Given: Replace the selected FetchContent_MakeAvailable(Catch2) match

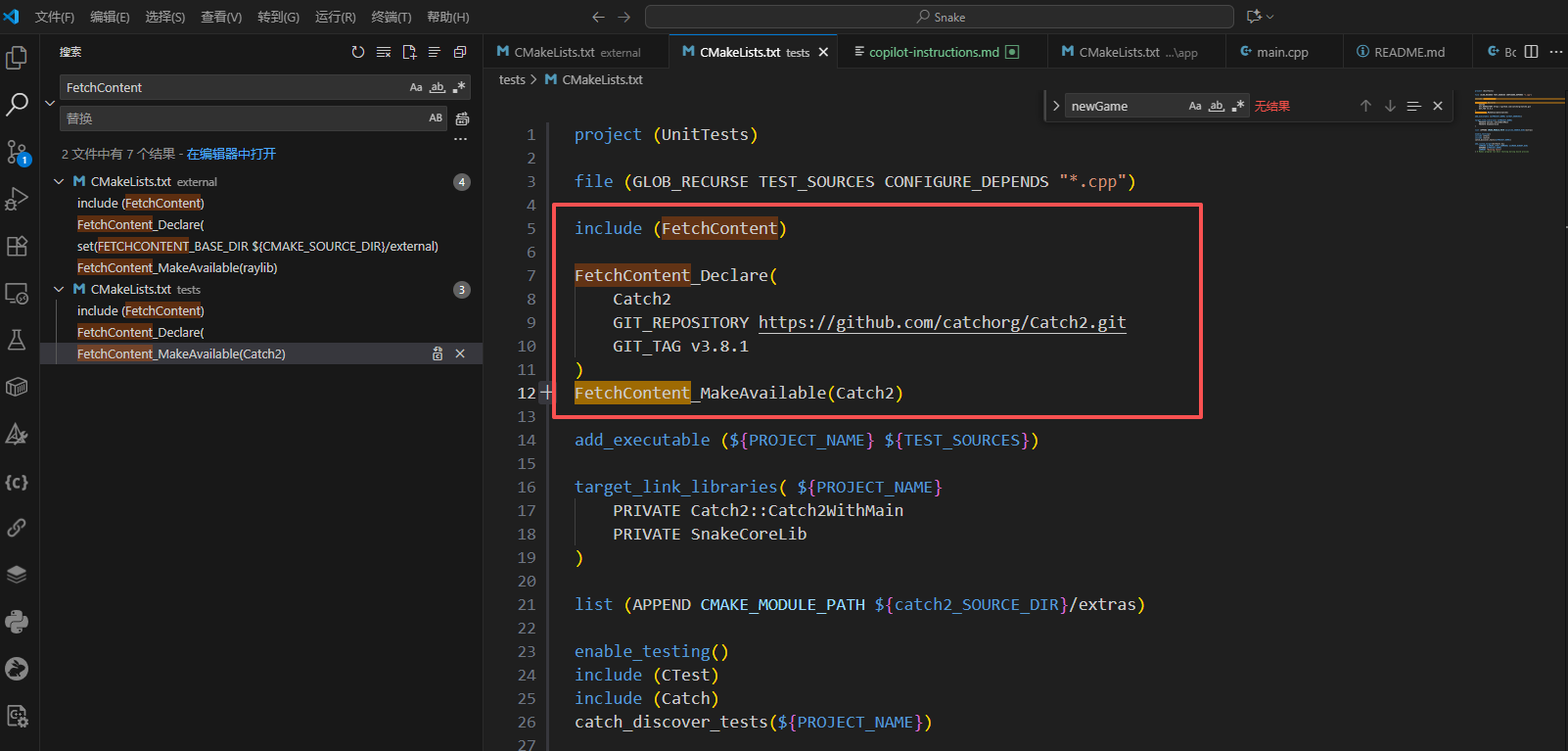Looking at the screenshot, I should pos(438,353).
